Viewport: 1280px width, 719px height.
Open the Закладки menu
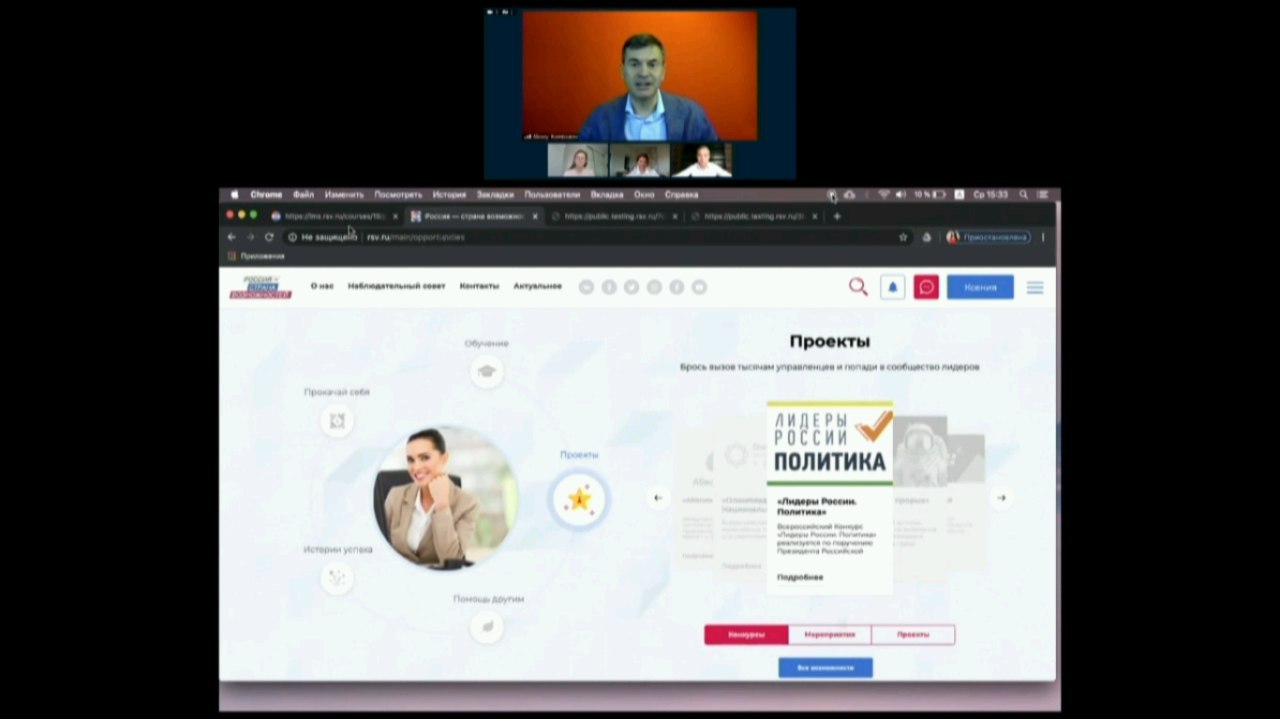pyautogui.click(x=495, y=195)
